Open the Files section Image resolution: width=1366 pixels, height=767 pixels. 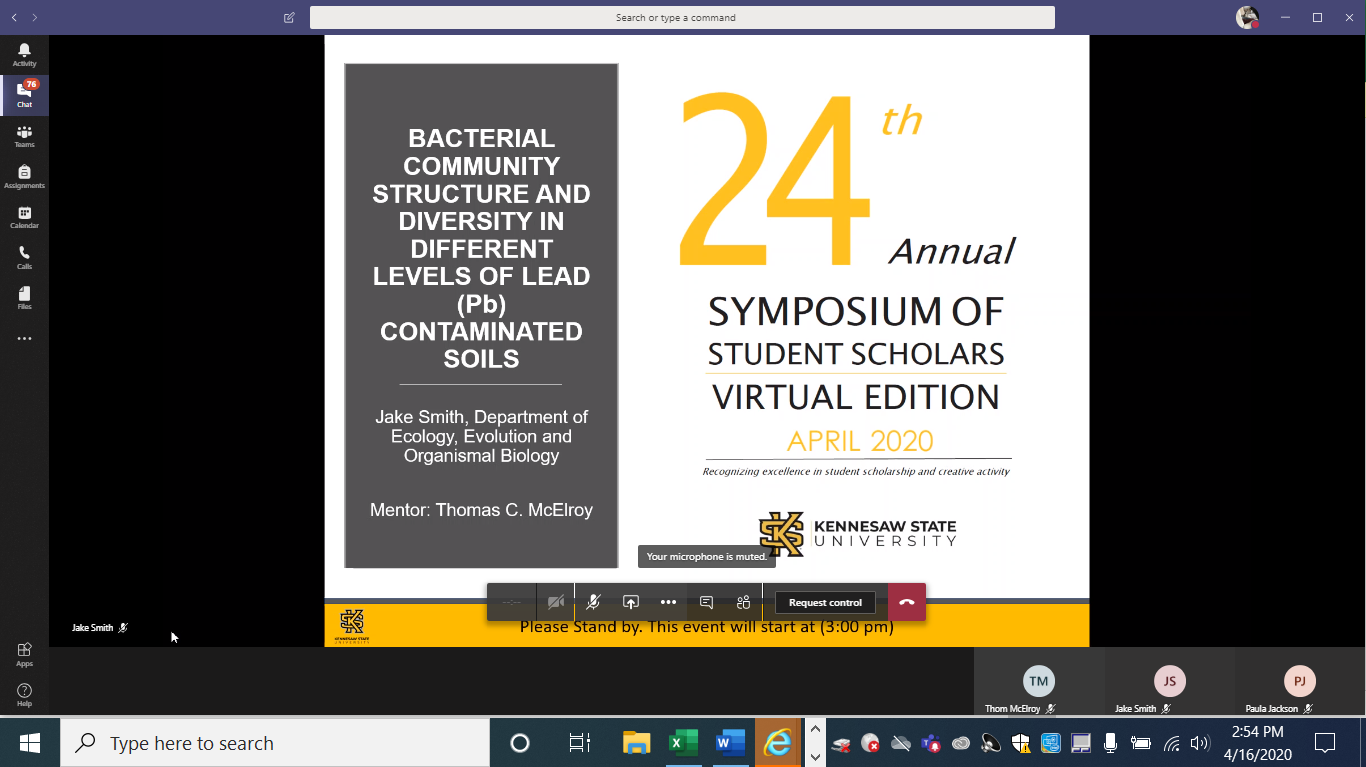pyautogui.click(x=24, y=298)
